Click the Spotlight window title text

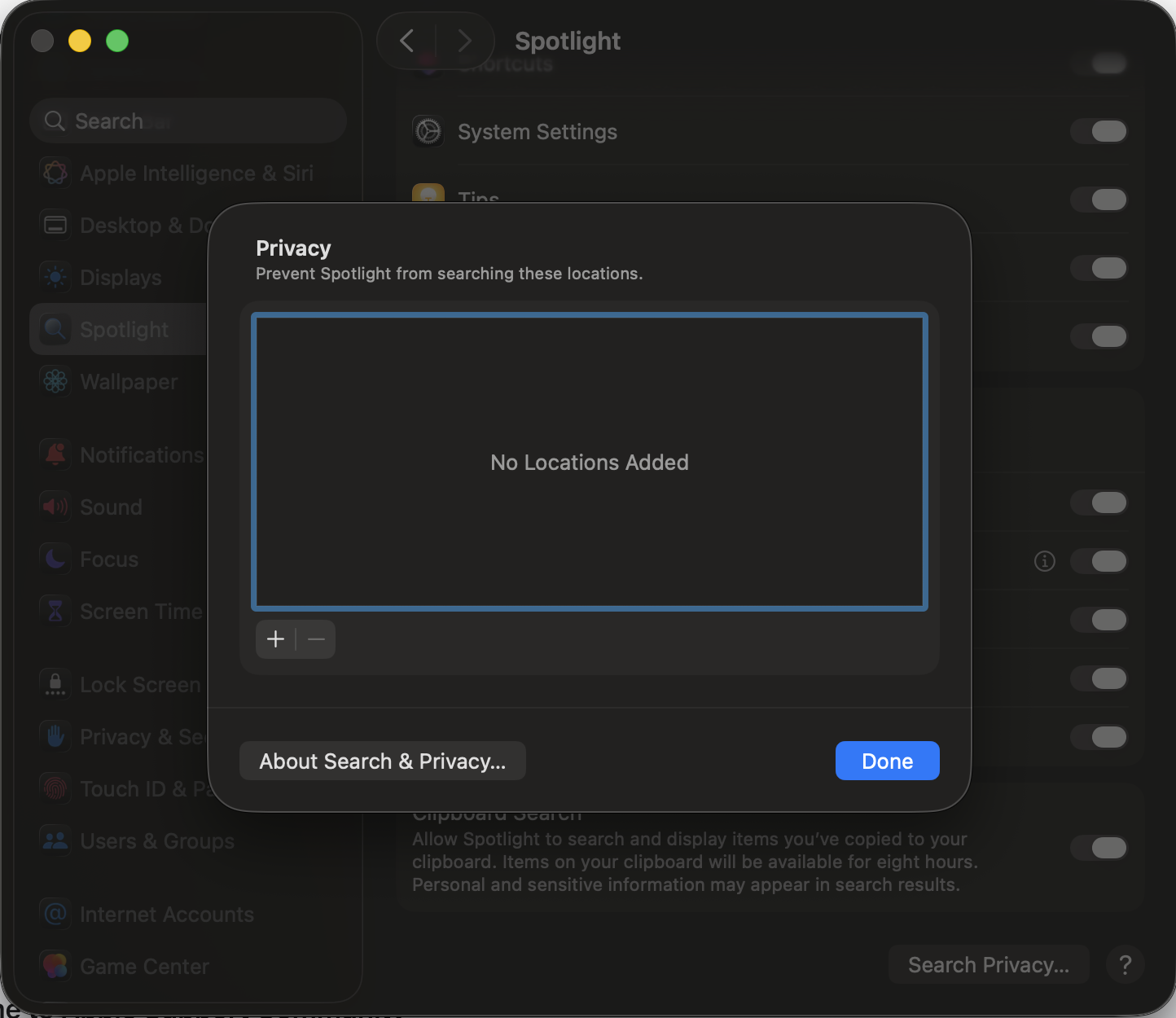coord(568,41)
